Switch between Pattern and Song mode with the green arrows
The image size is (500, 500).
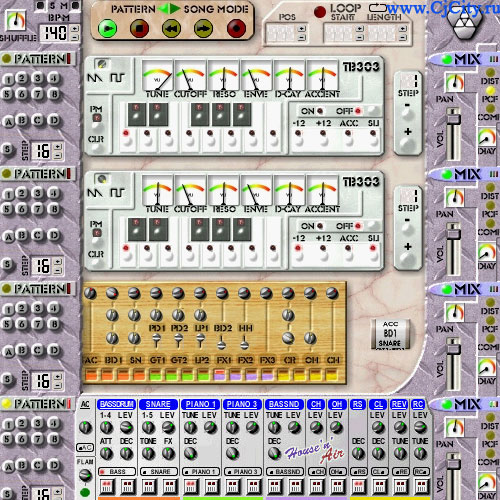tap(169, 9)
